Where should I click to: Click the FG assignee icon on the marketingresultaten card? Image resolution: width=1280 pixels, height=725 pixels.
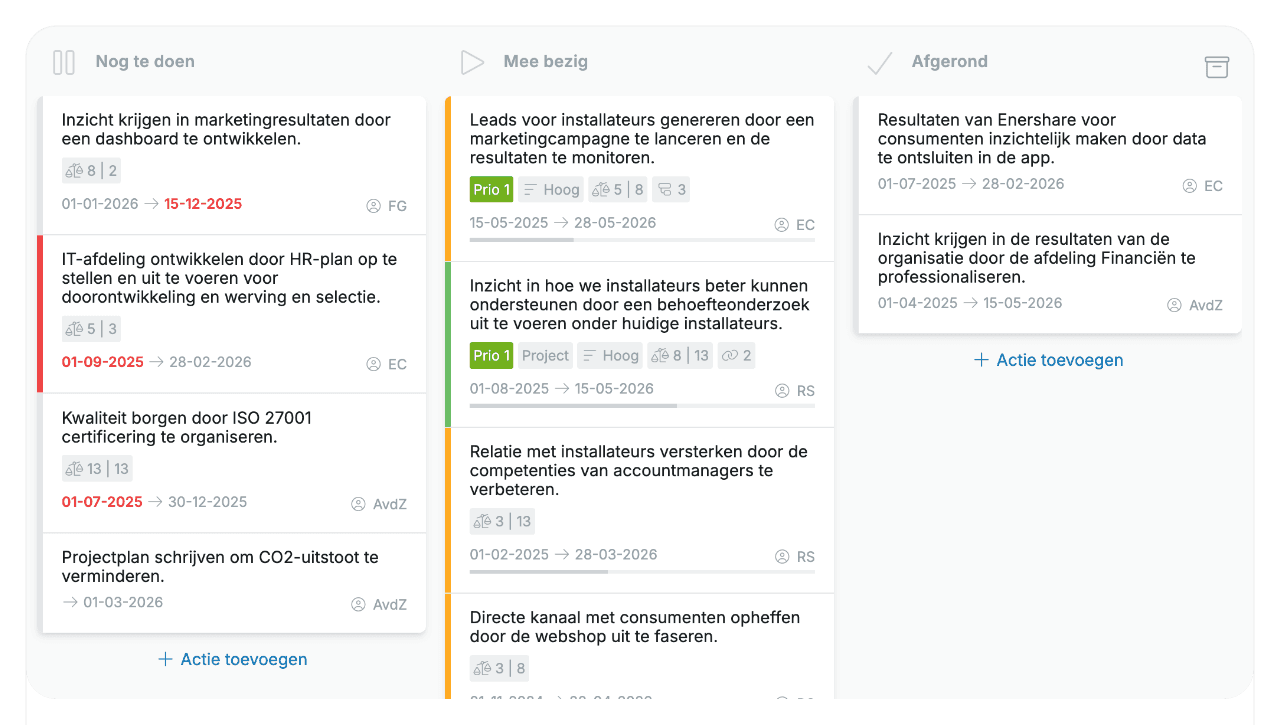tap(374, 206)
